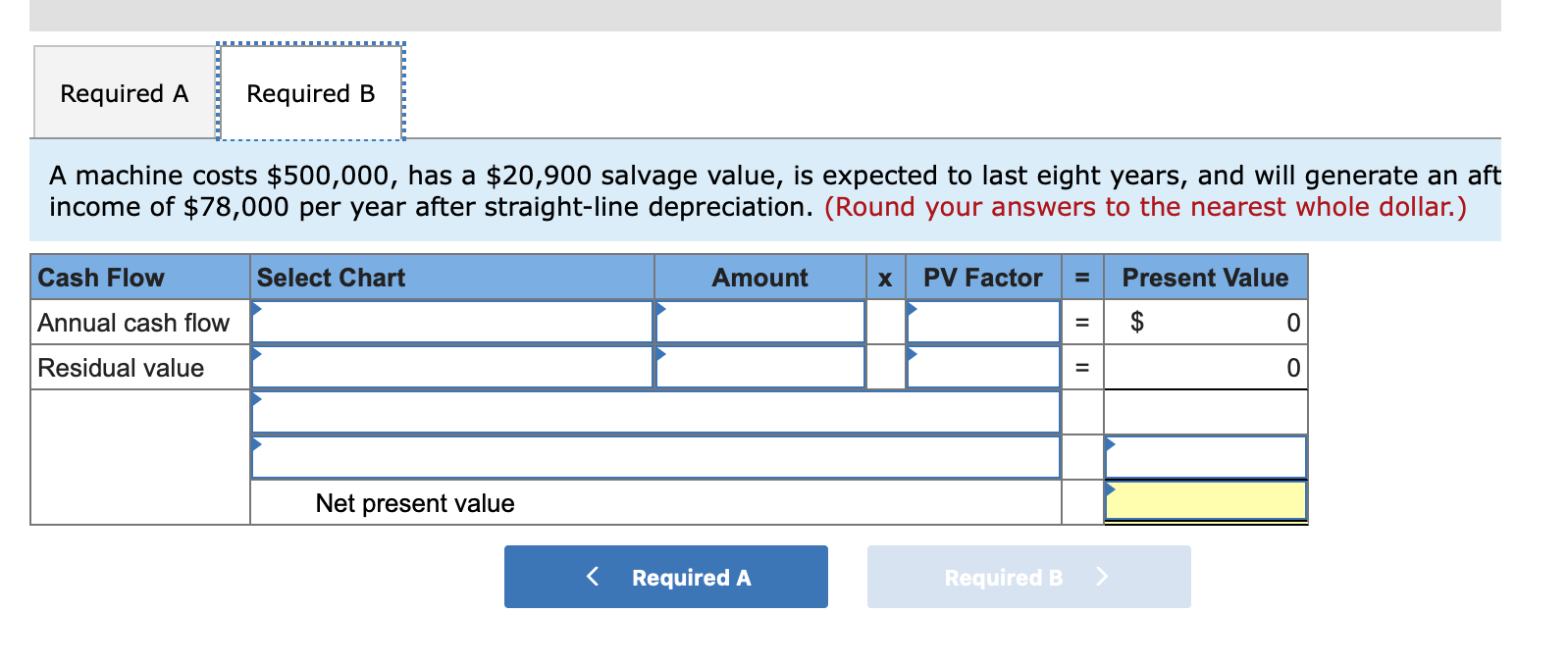Select the Net present value label
The width and height of the screenshot is (1568, 665).
coord(414,503)
